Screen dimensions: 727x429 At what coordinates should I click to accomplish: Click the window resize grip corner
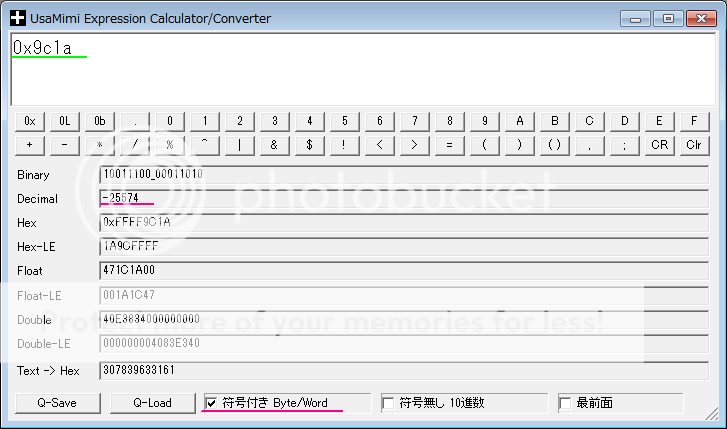(x=711, y=414)
